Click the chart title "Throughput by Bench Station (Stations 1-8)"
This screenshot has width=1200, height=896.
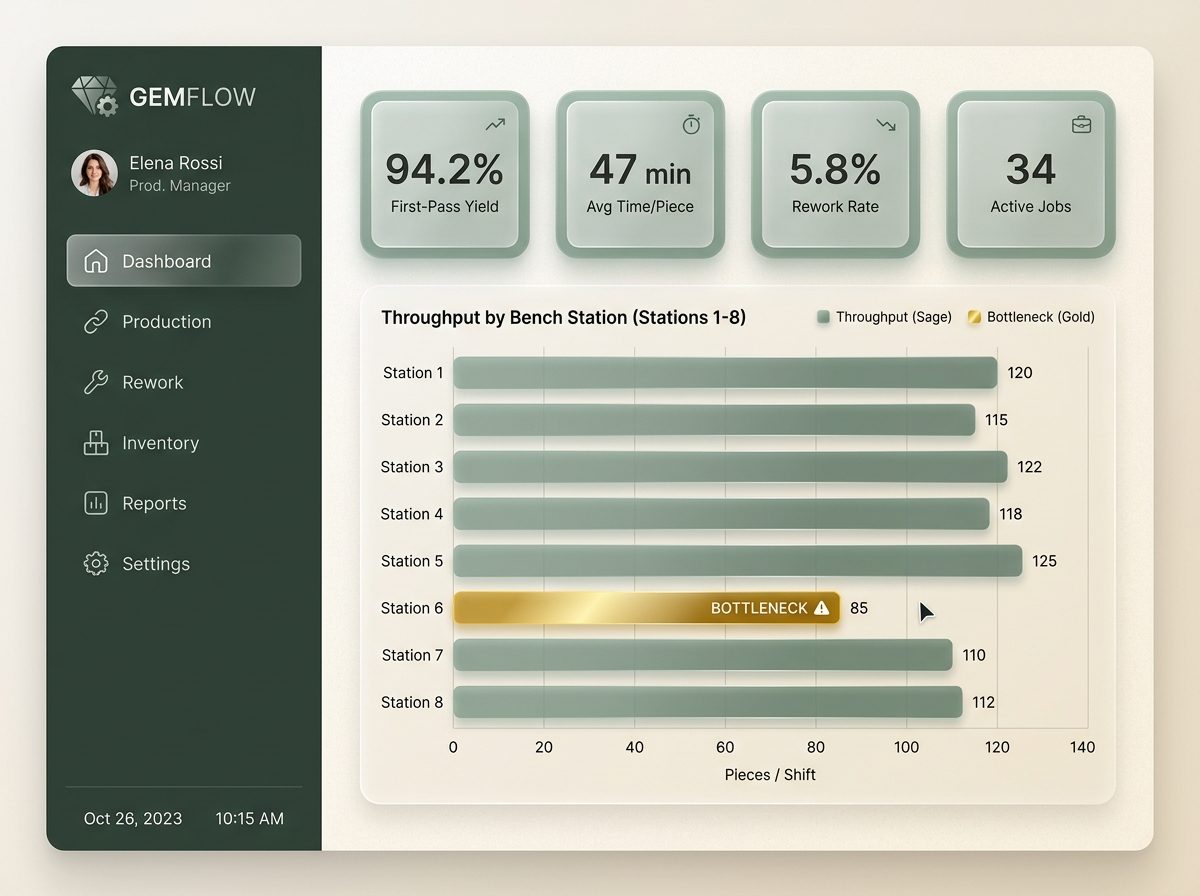pyautogui.click(x=564, y=318)
